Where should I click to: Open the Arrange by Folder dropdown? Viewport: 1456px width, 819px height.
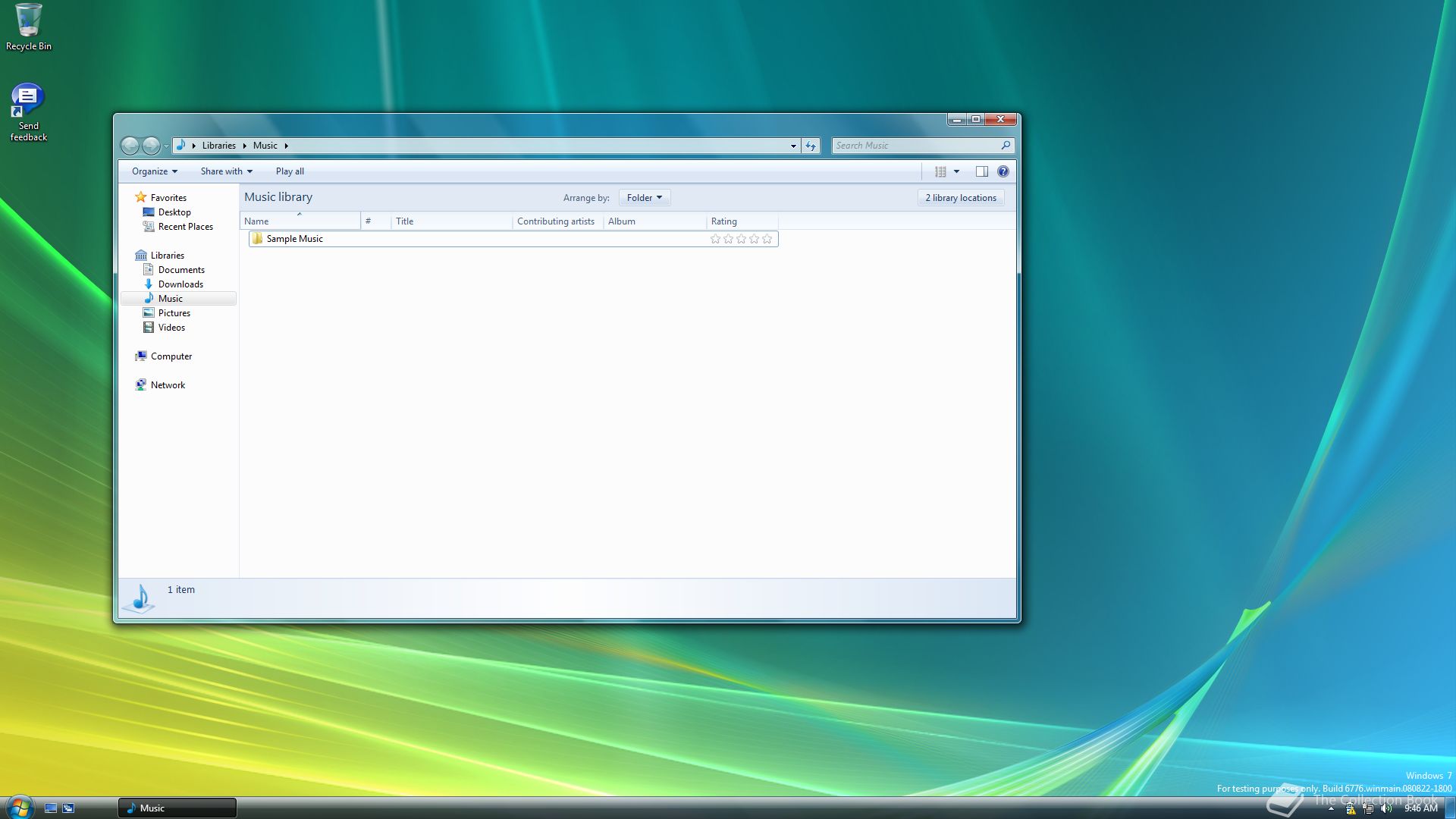tap(645, 198)
